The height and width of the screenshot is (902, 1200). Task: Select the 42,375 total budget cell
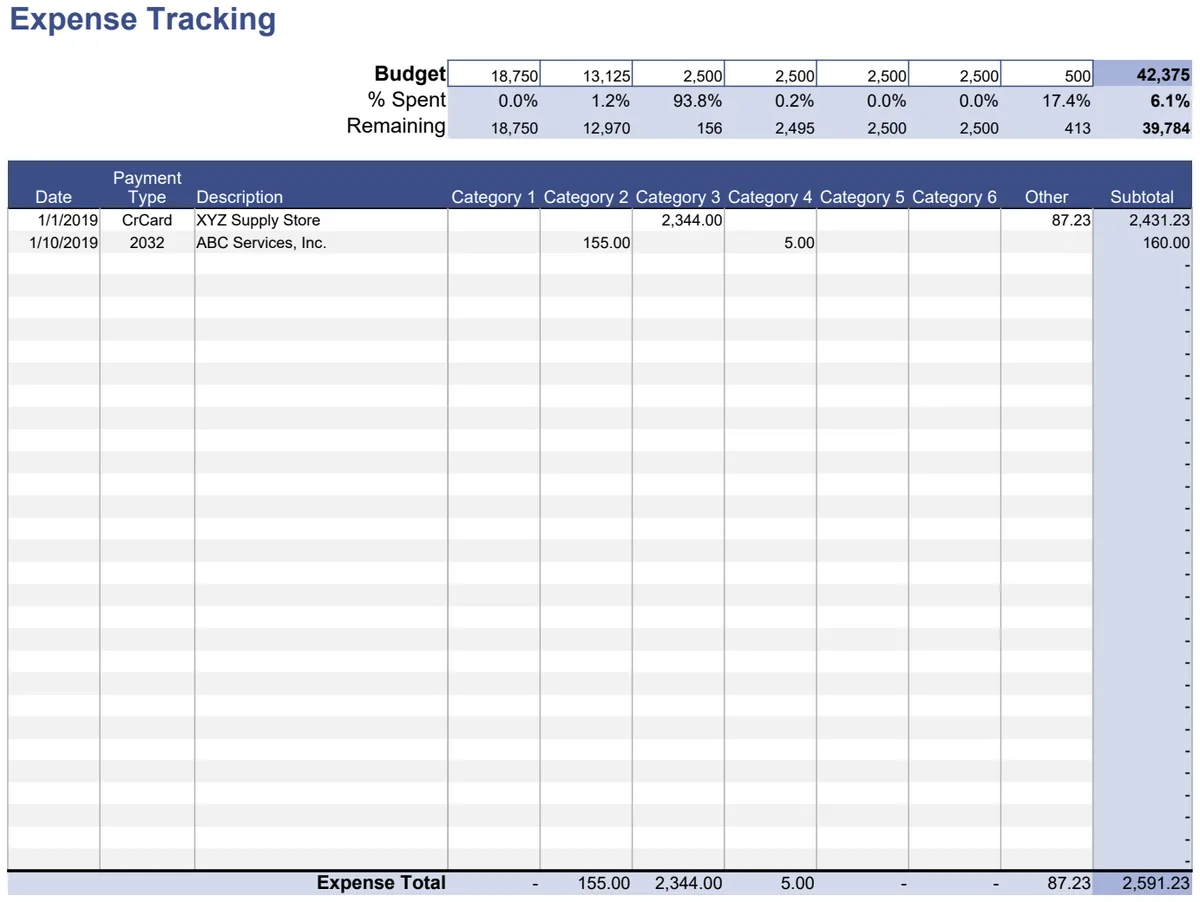(x=1144, y=74)
